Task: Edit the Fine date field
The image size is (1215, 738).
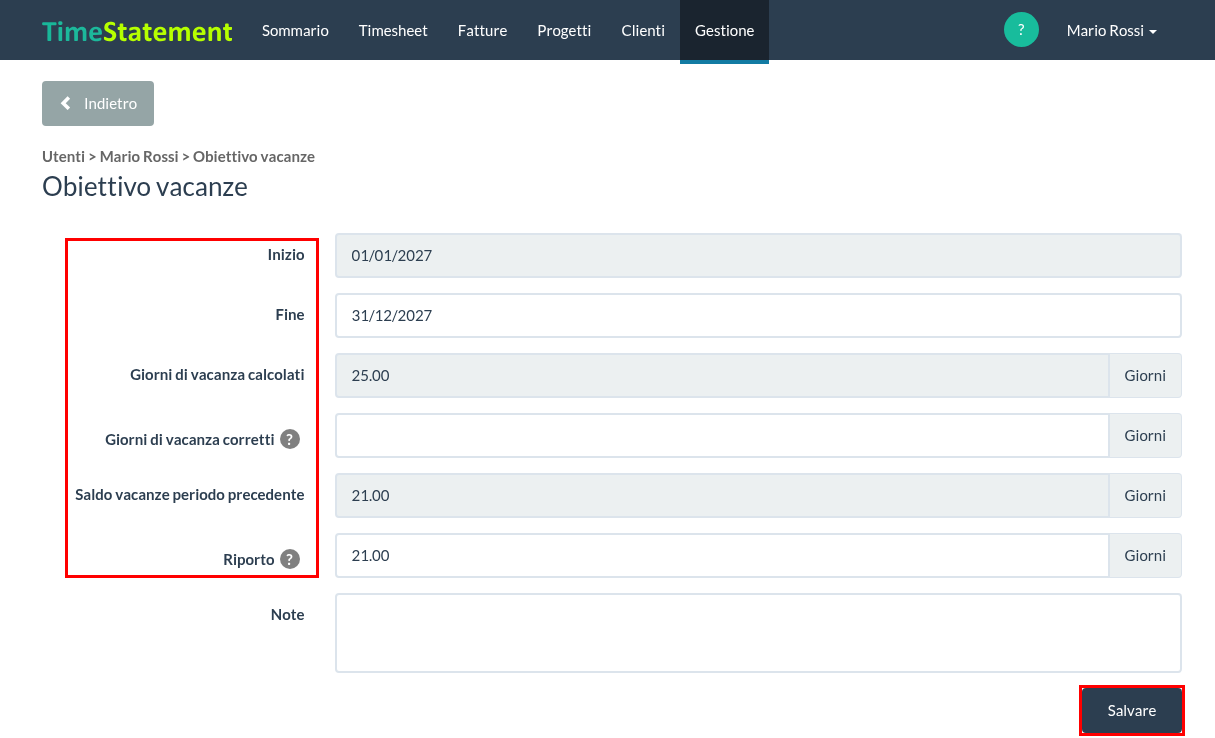Action: coord(758,315)
